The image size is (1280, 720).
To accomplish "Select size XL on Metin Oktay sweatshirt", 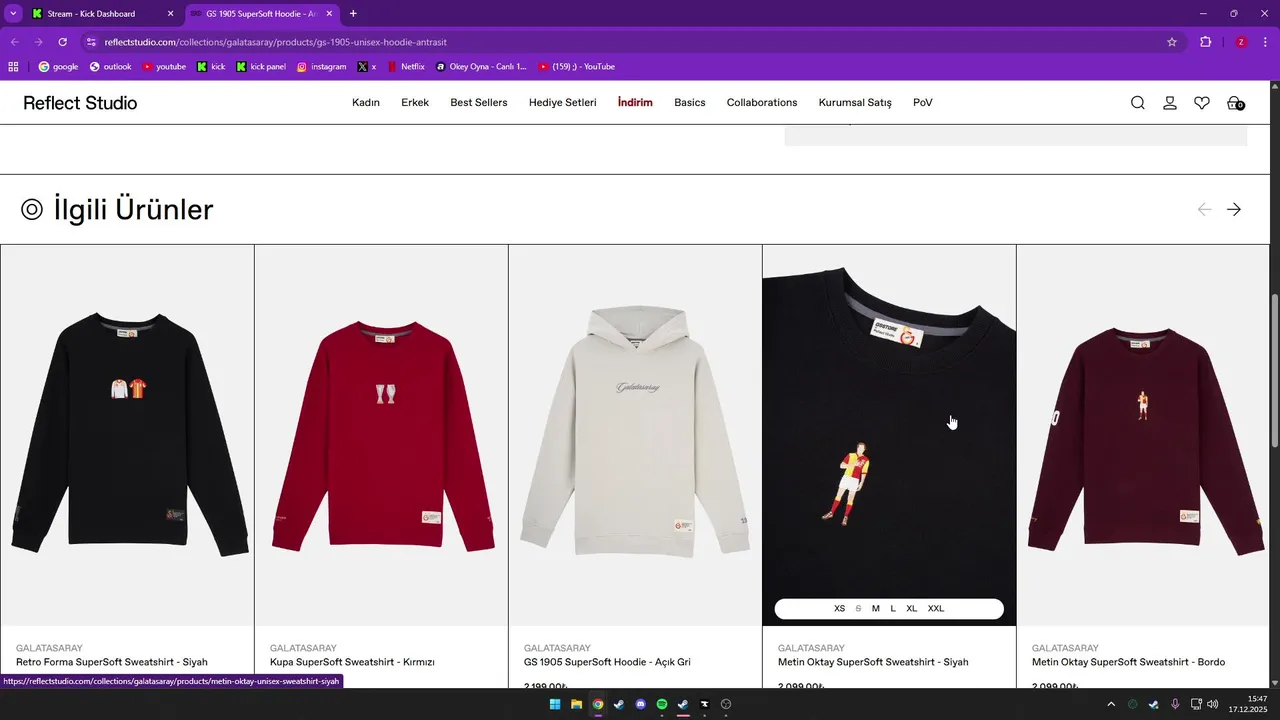I will (x=912, y=609).
